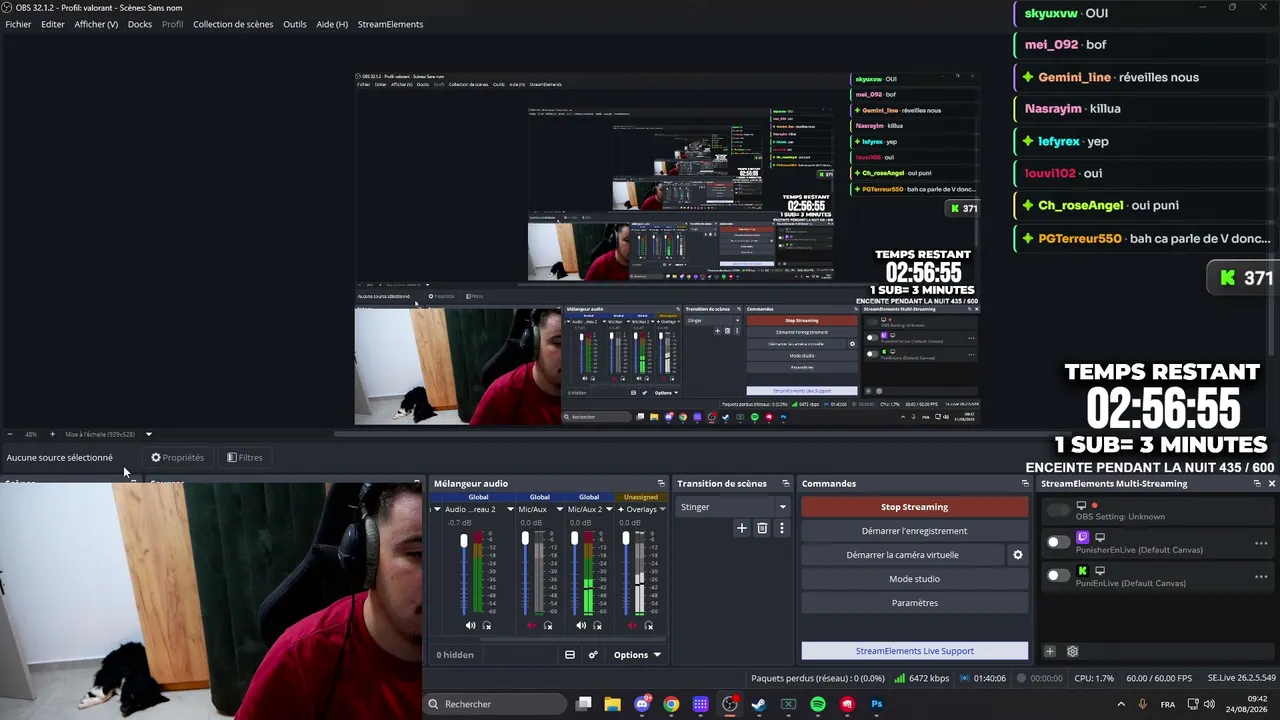The image size is (1280, 720).
Task: Open more options for PunisherEnLive output
Action: coord(1261,544)
